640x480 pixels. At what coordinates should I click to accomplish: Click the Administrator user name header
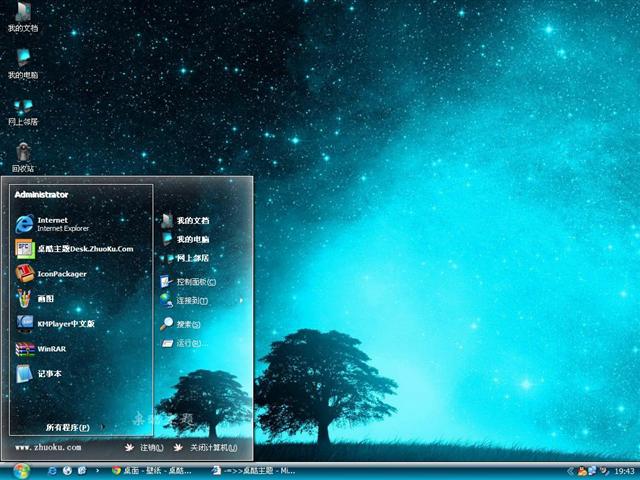tap(41, 195)
